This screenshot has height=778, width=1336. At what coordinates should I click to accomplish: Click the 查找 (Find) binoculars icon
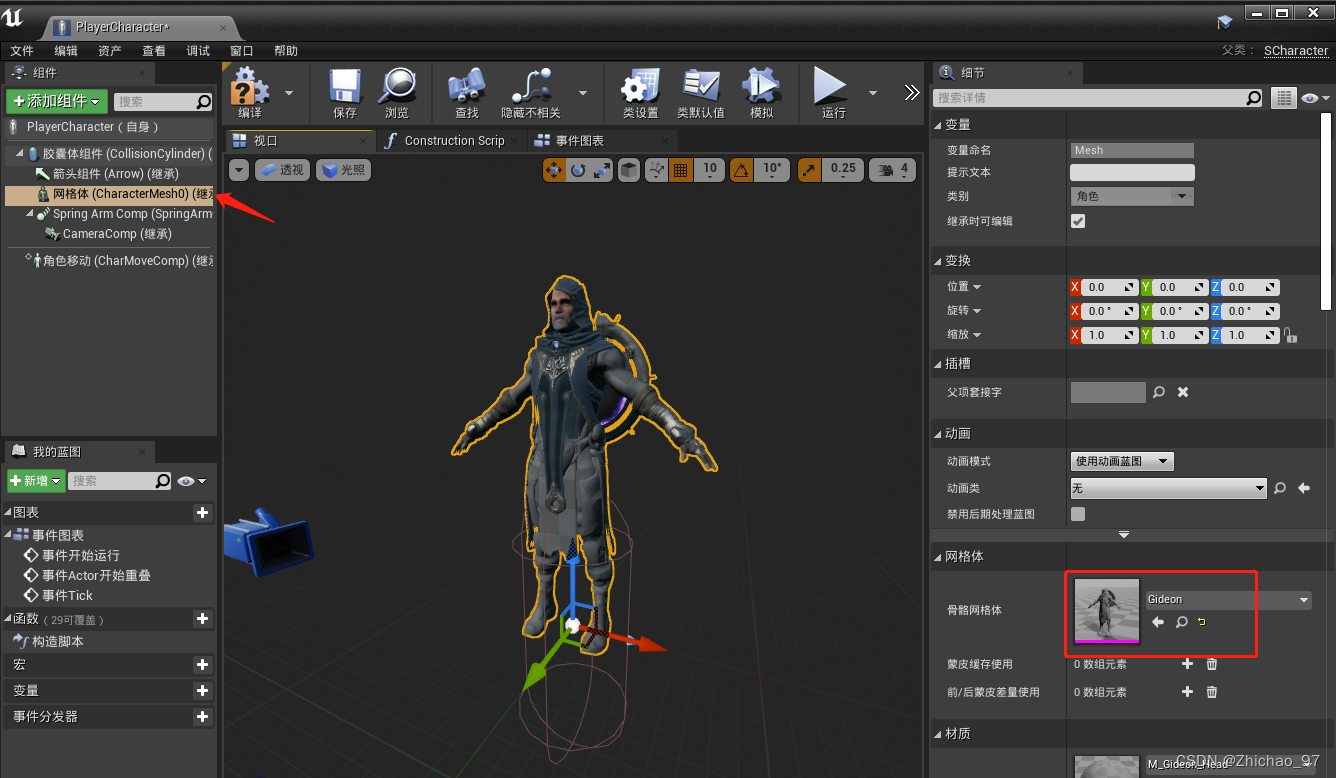467,87
